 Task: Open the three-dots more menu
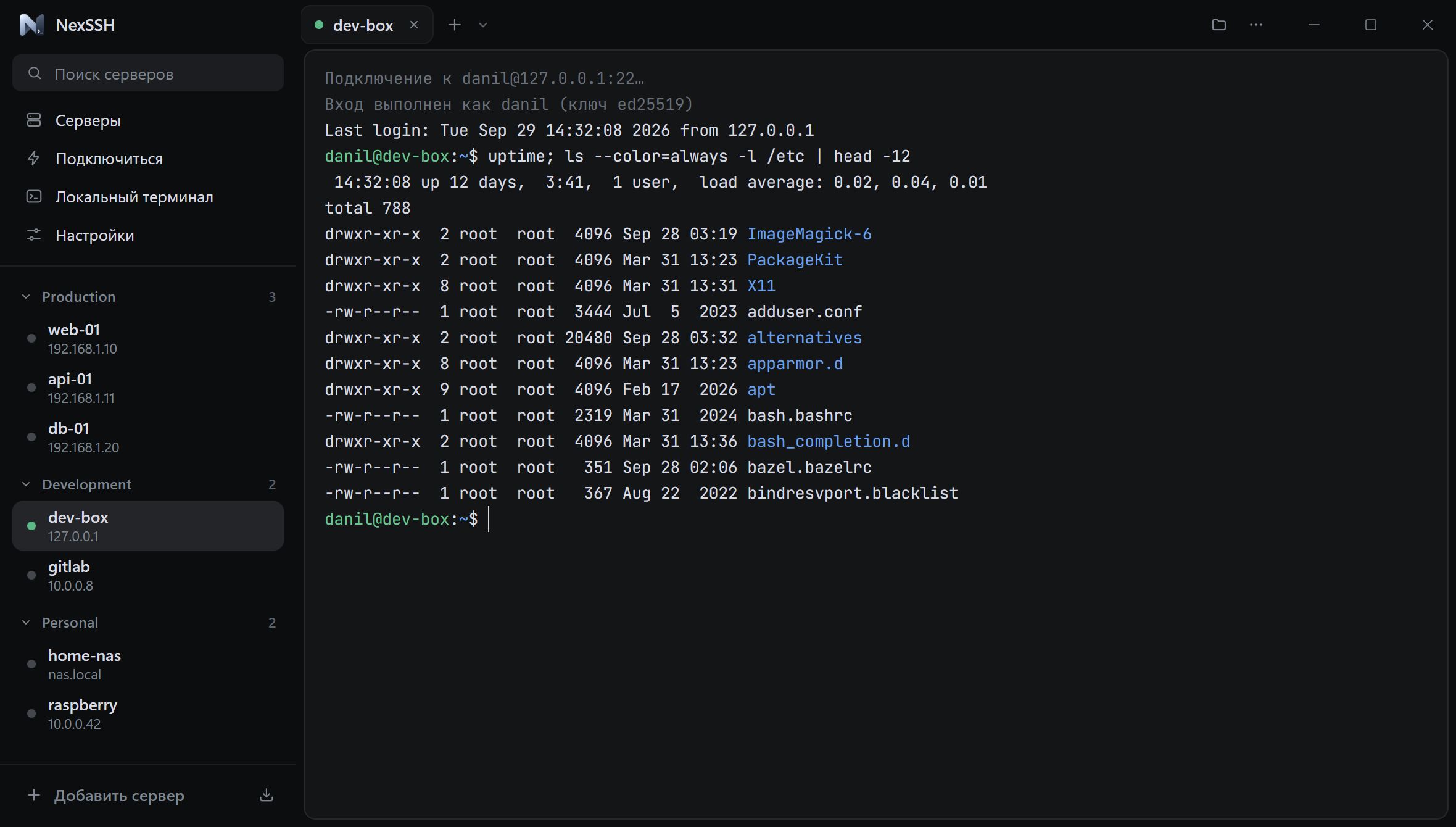tap(1255, 25)
